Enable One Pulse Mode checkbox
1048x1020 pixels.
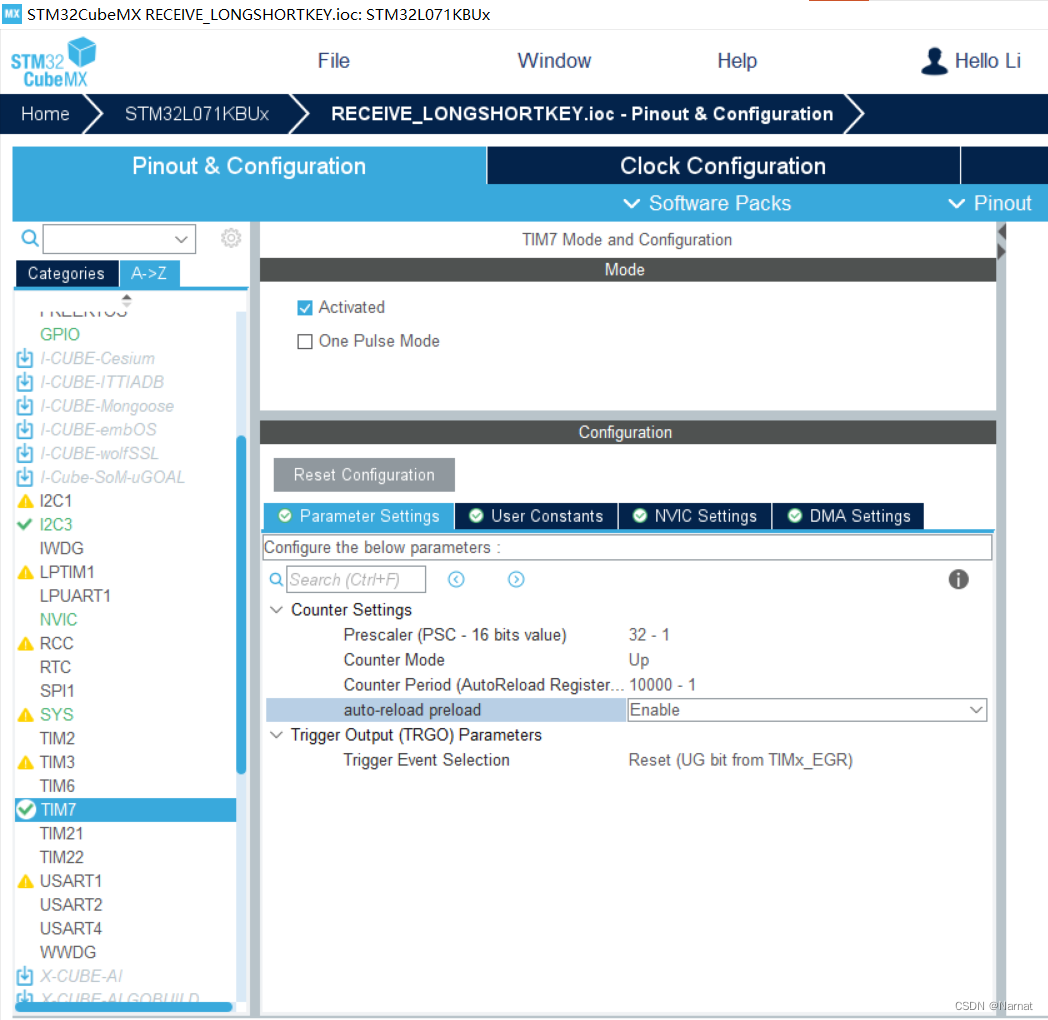[x=305, y=342]
